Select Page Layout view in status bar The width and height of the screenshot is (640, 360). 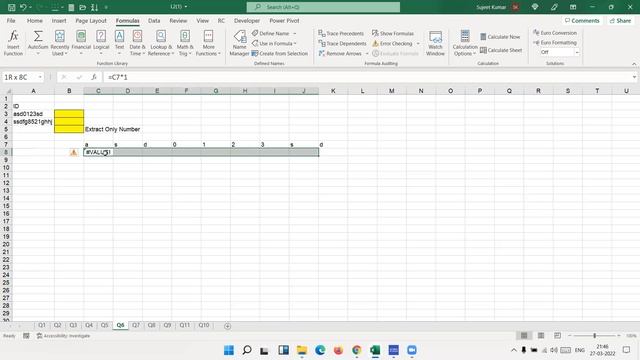[541, 336]
